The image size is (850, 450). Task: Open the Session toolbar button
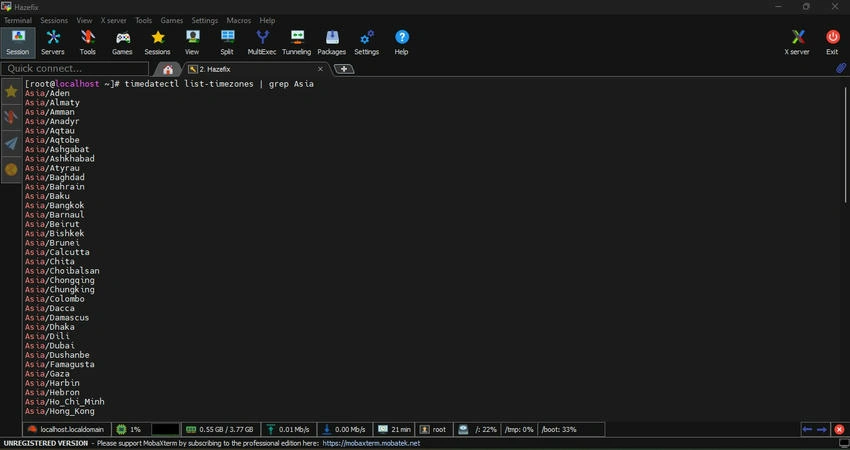tap(18, 42)
